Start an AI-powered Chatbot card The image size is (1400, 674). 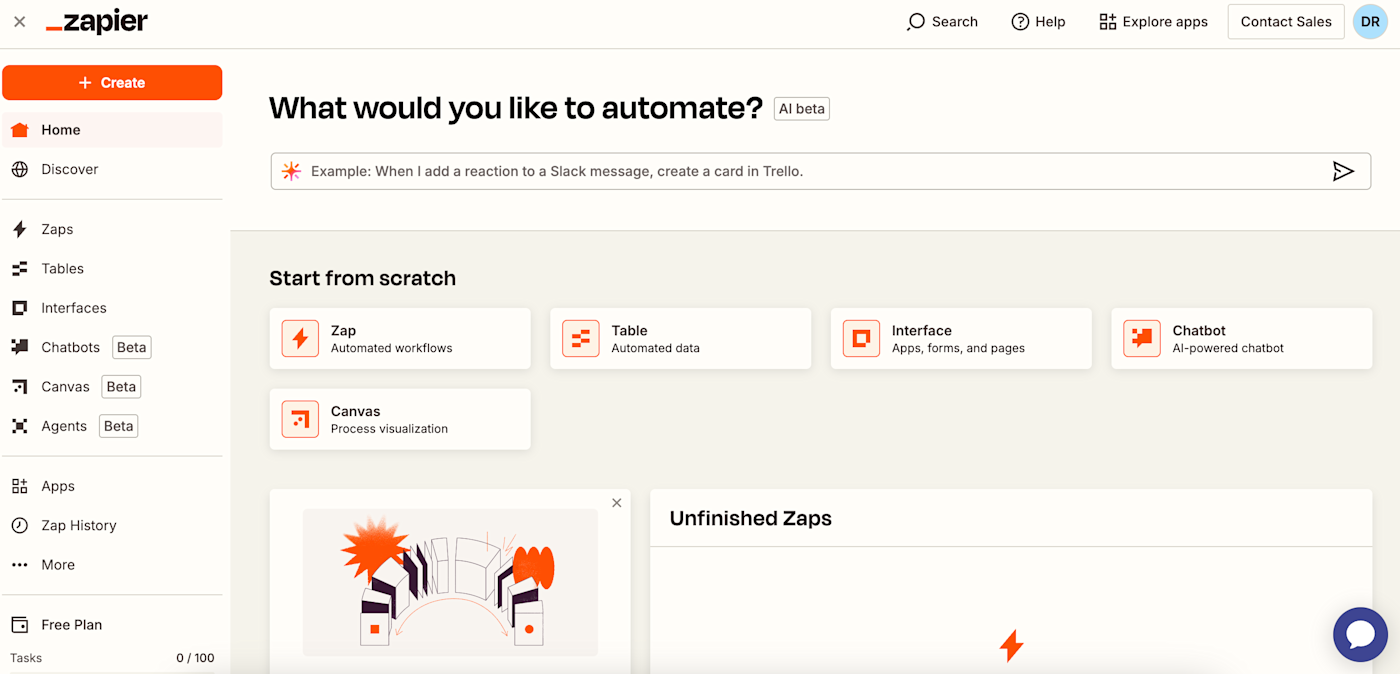[x=1242, y=339]
